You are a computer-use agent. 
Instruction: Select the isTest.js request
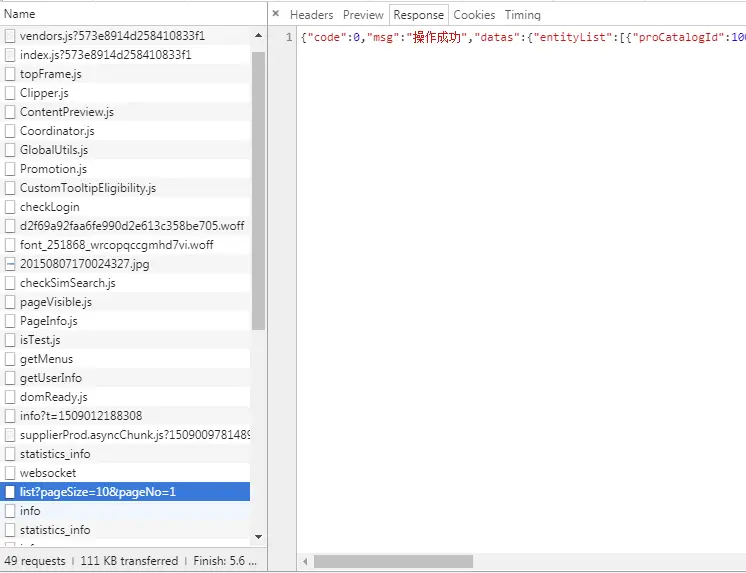coord(125,340)
